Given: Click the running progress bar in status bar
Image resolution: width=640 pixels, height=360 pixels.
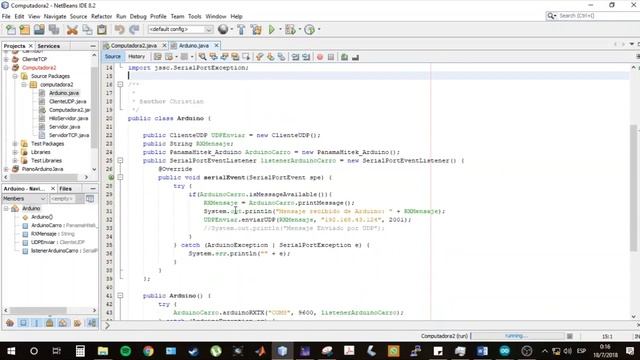Looking at the screenshot, I should [x=516, y=336].
